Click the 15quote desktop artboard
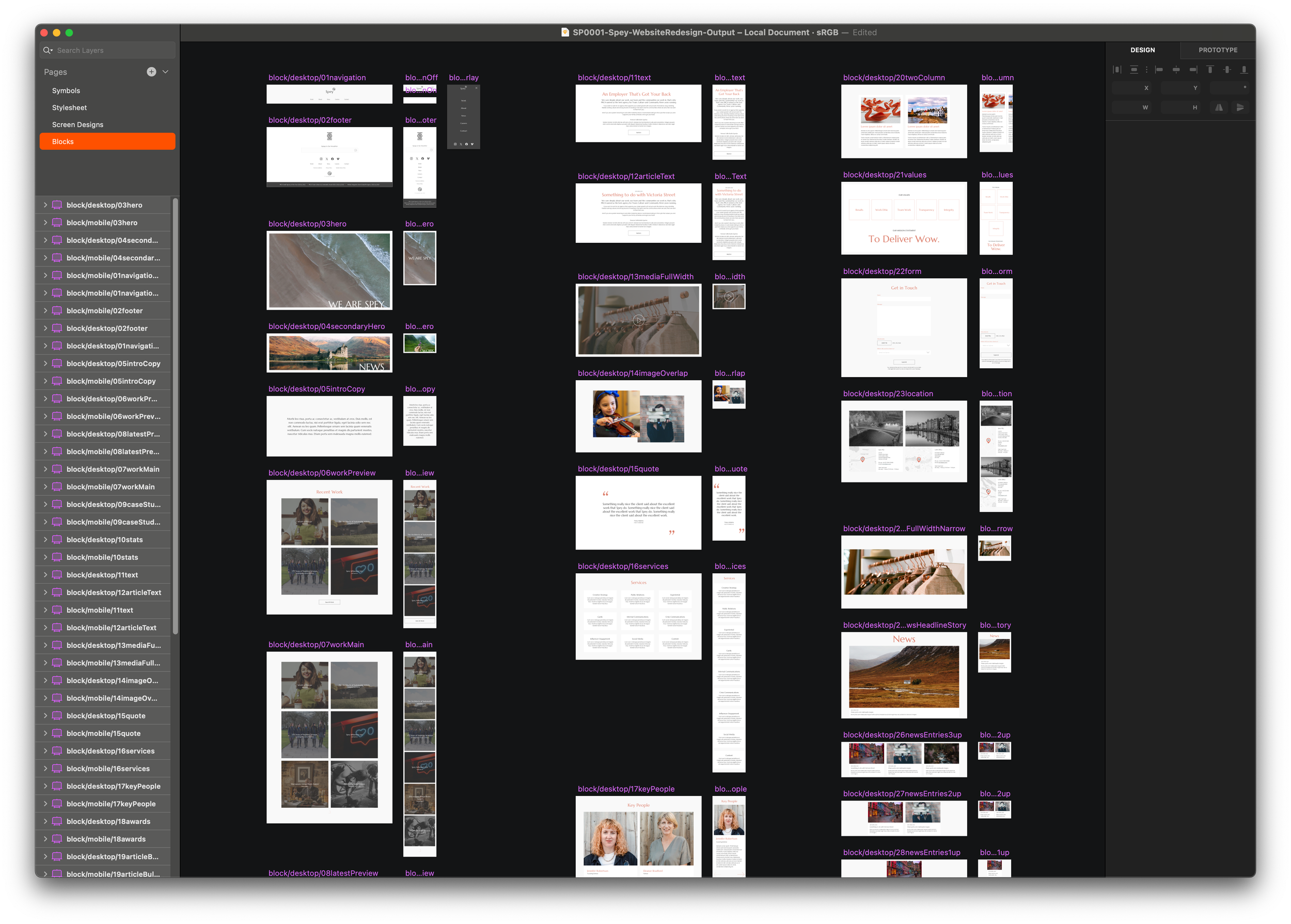Viewport: 1291px width, 924px height. click(x=638, y=513)
